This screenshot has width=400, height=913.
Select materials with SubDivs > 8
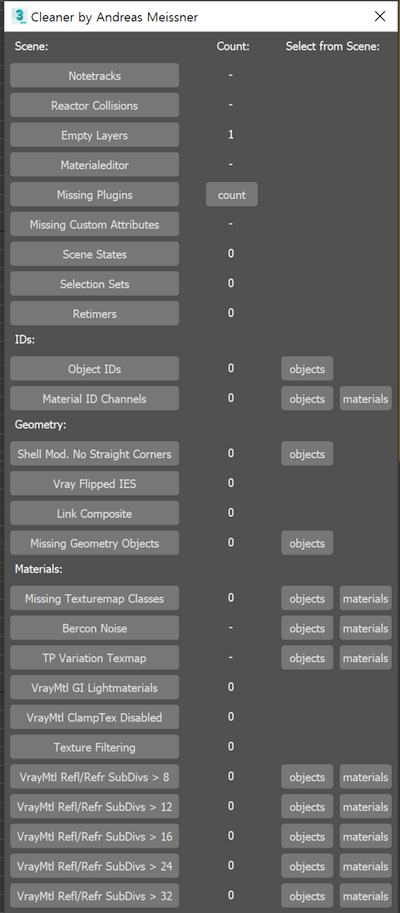pyautogui.click(x=366, y=776)
